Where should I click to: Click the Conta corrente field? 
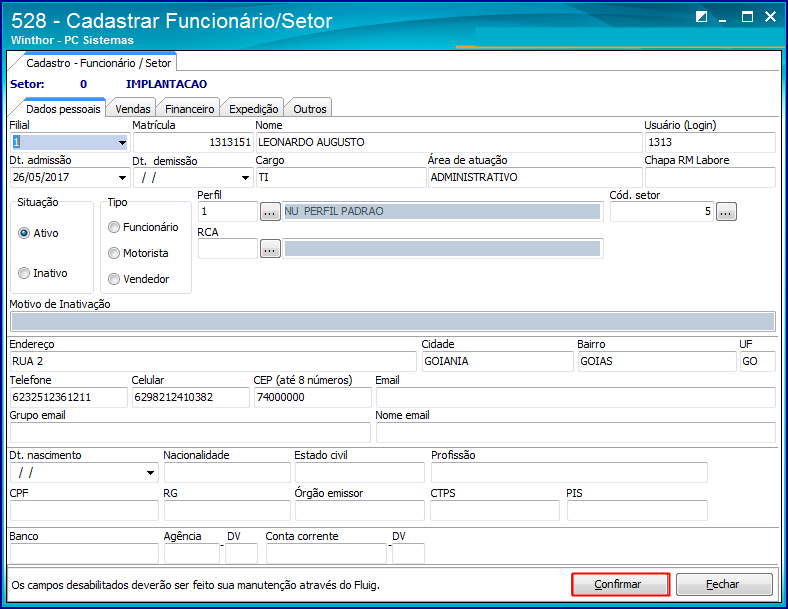[x=326, y=554]
